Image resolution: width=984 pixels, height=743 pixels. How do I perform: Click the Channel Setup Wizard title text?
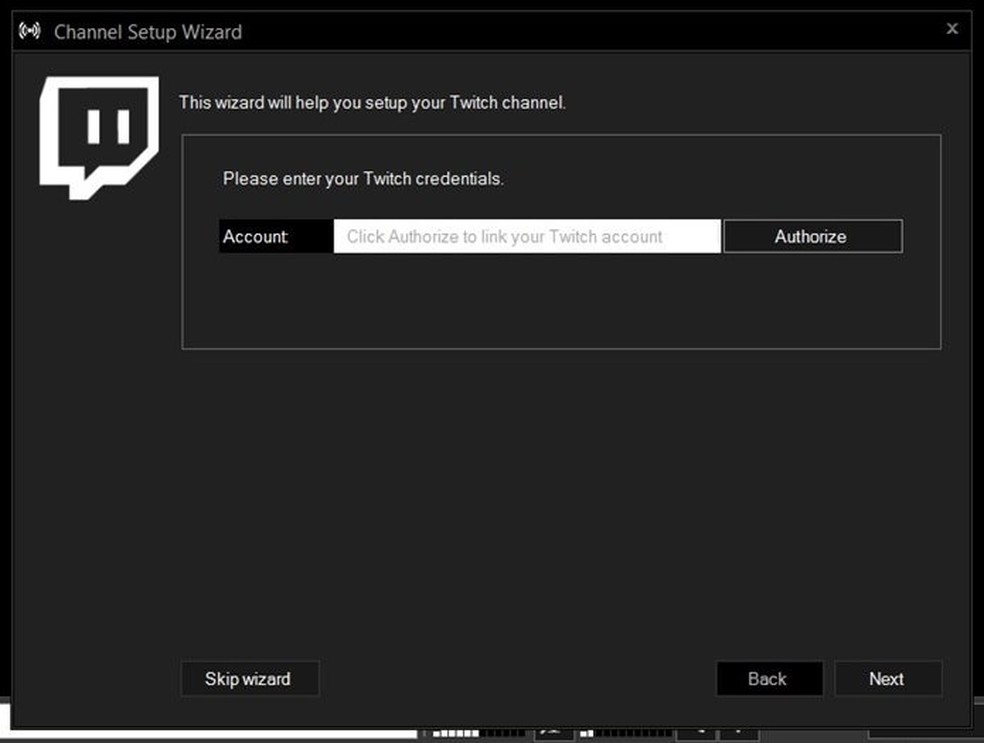click(146, 32)
